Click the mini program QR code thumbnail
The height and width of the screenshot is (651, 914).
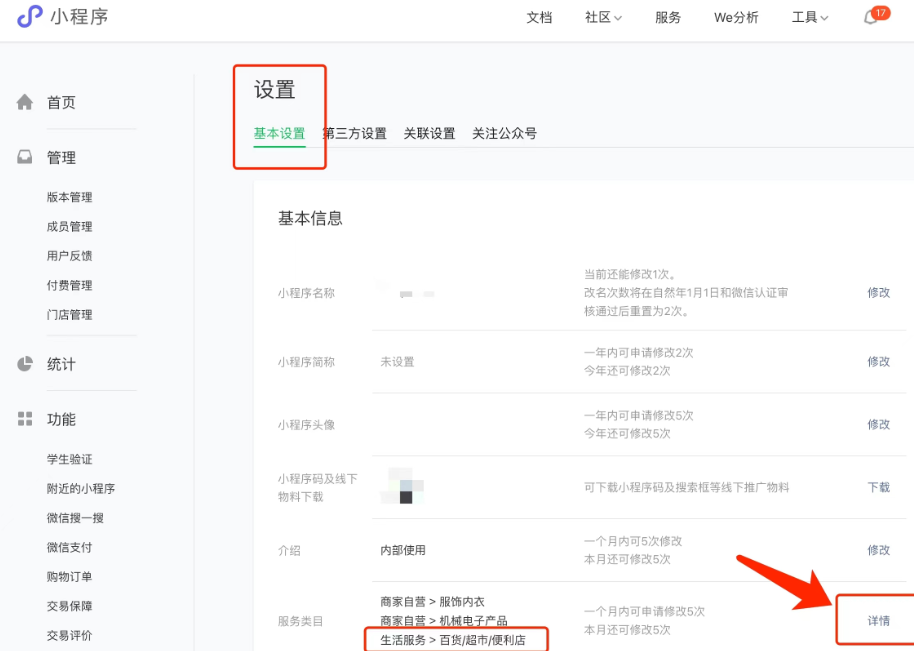click(x=404, y=487)
